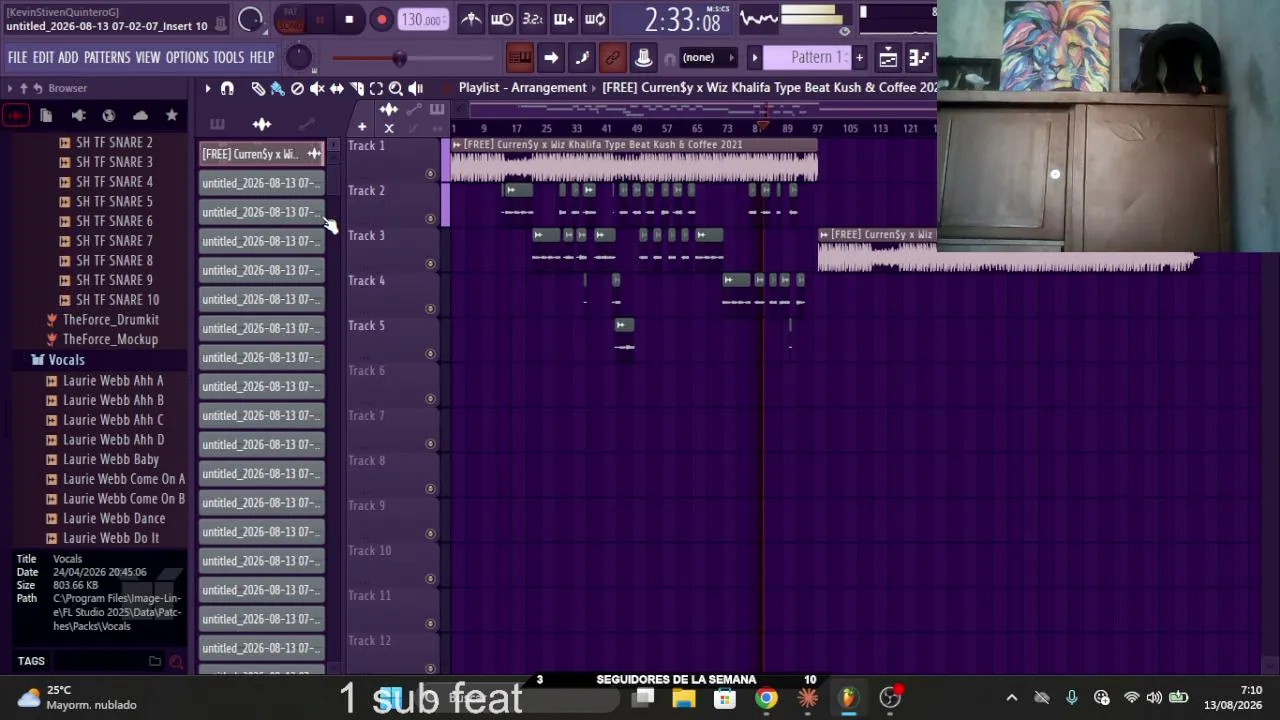Open the EDIT menu
This screenshot has height=720, width=1280.
pos(43,58)
